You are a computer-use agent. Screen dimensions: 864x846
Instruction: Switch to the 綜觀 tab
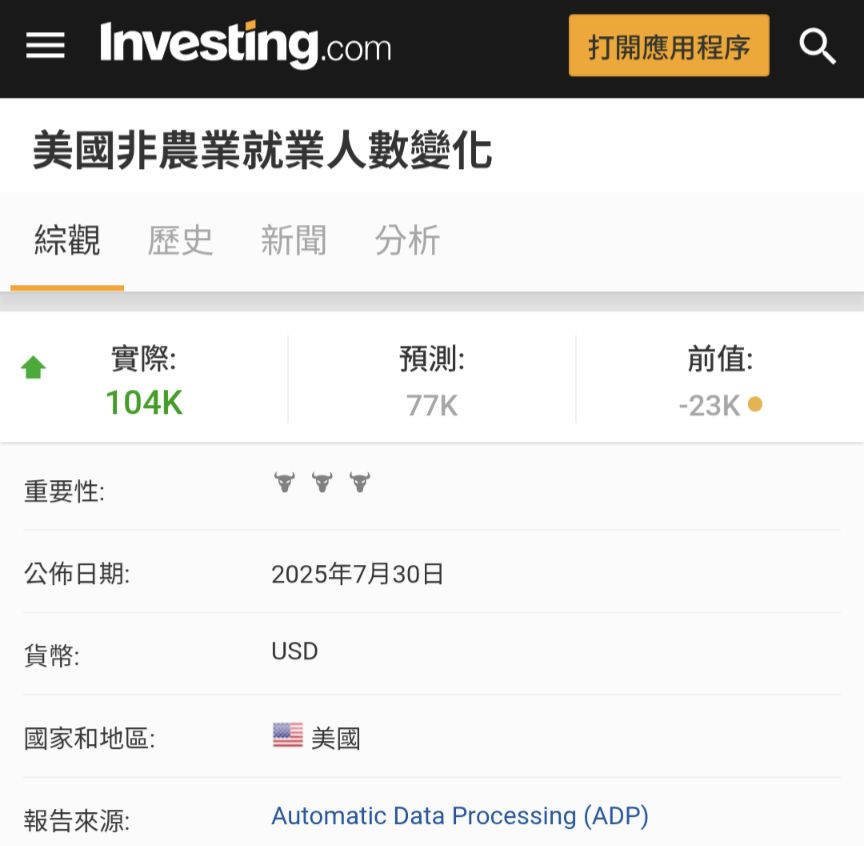[x=67, y=241]
